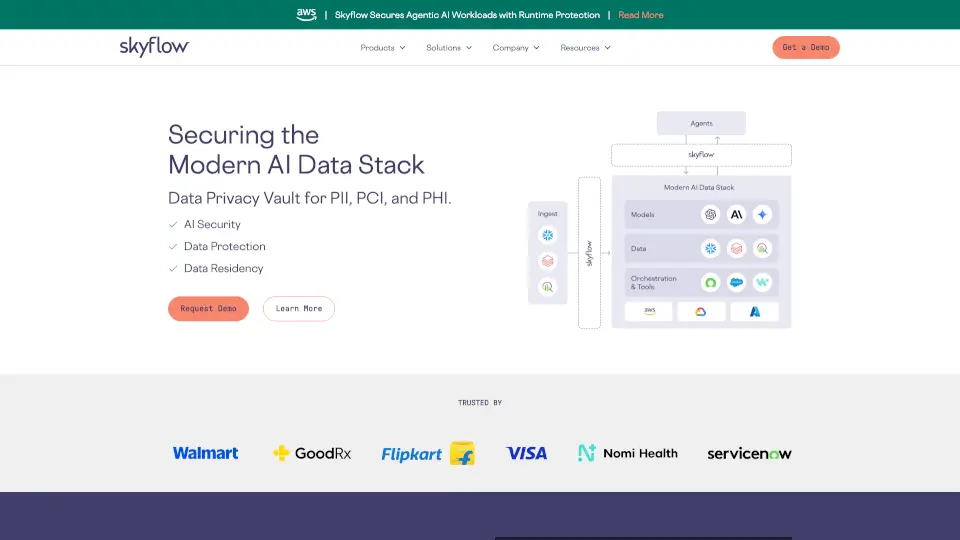
Task: Expand the Products dropdown menu
Action: (383, 48)
